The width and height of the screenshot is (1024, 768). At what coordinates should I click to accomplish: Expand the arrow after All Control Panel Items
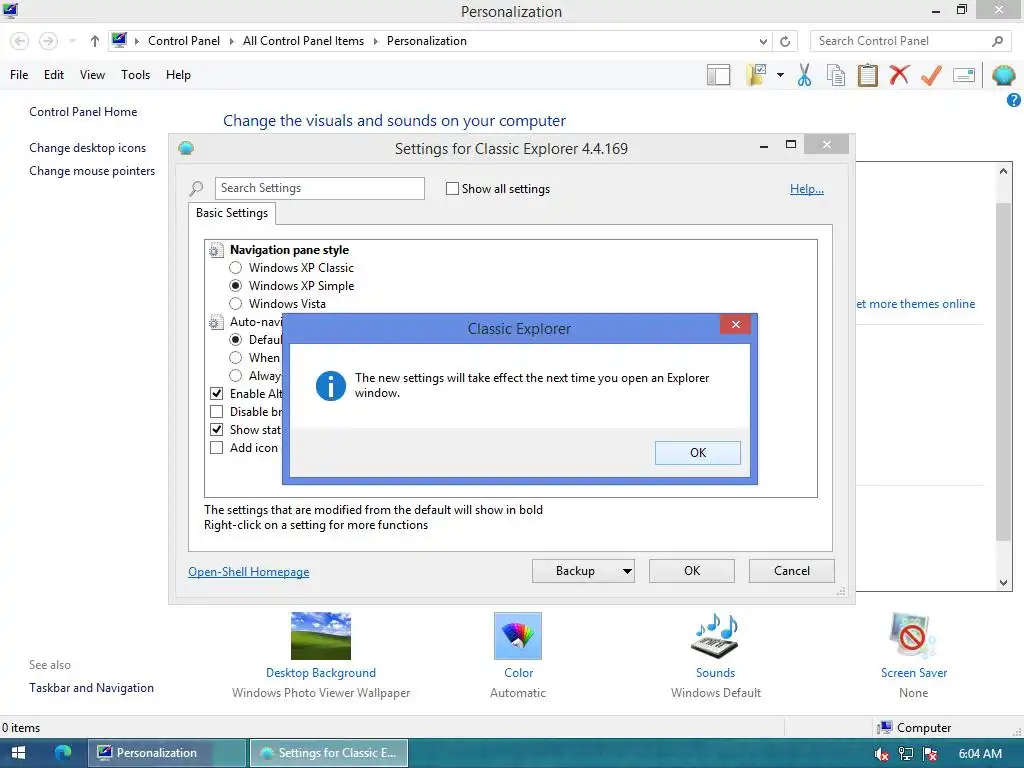tap(376, 41)
